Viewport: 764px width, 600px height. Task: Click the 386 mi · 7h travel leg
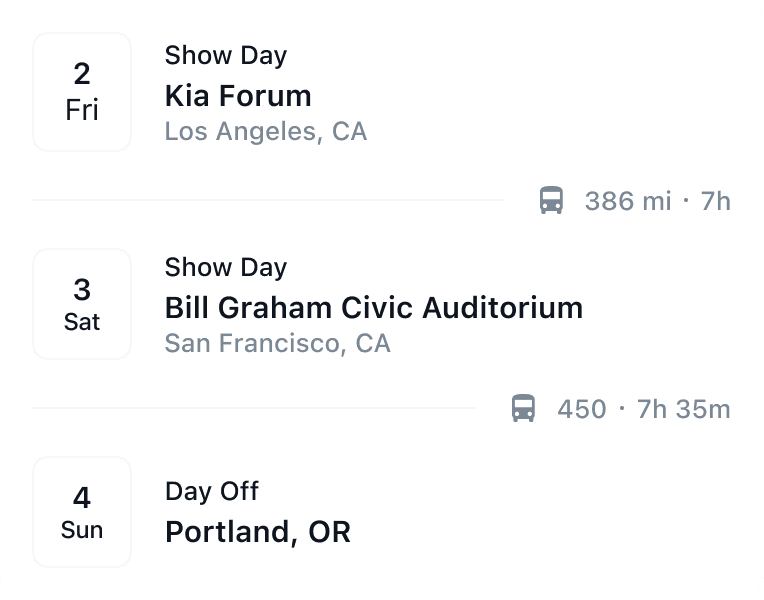[657, 201]
